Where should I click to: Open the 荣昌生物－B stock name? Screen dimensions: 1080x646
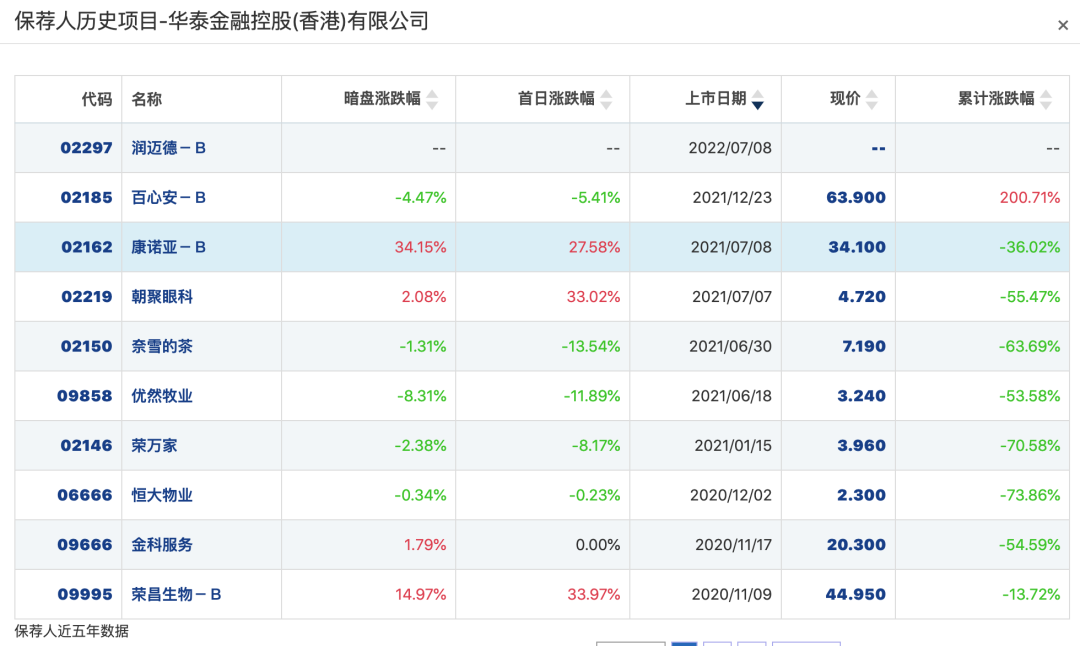[x=176, y=594]
